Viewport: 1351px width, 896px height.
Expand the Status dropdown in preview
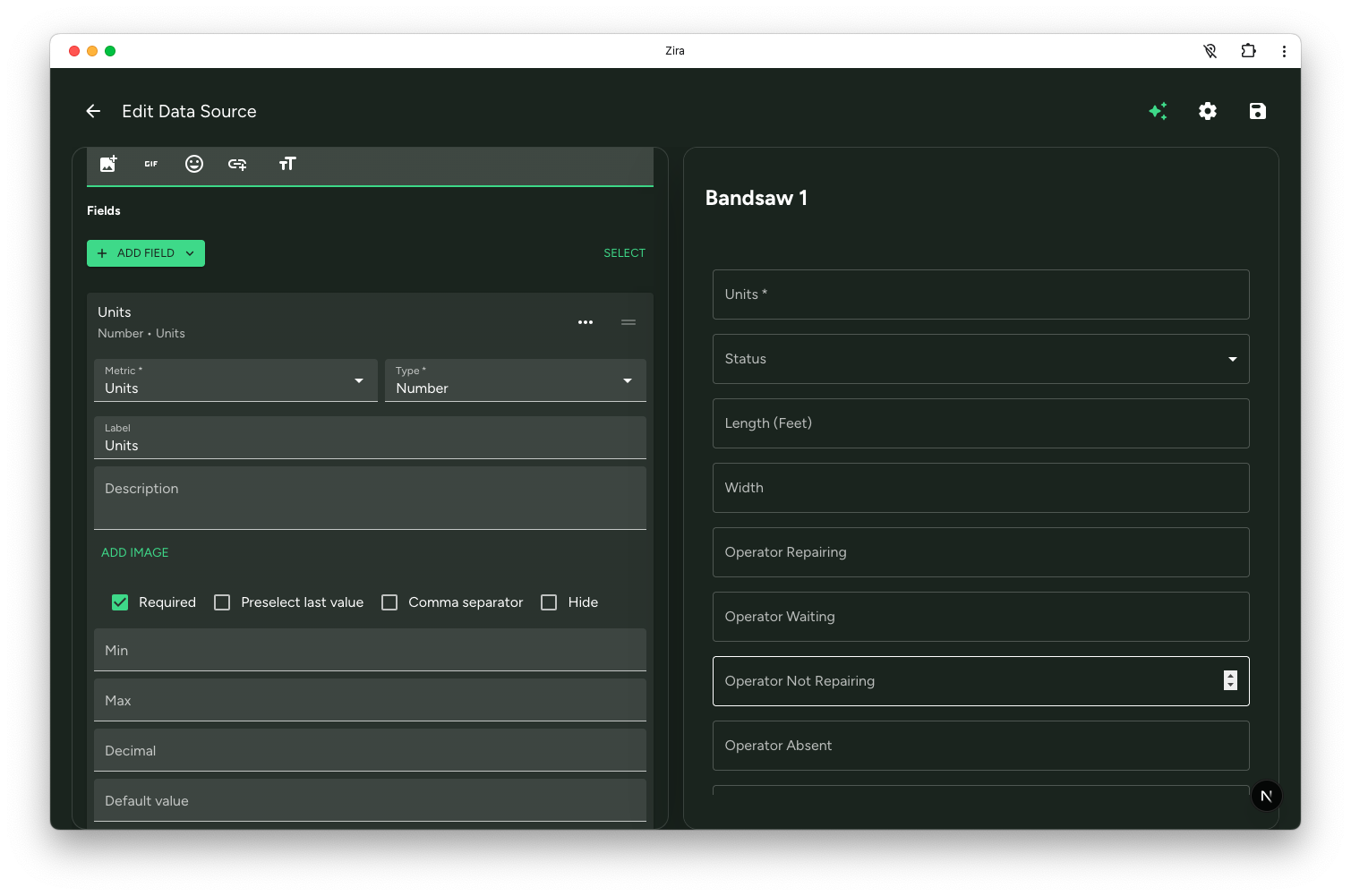tap(981, 359)
